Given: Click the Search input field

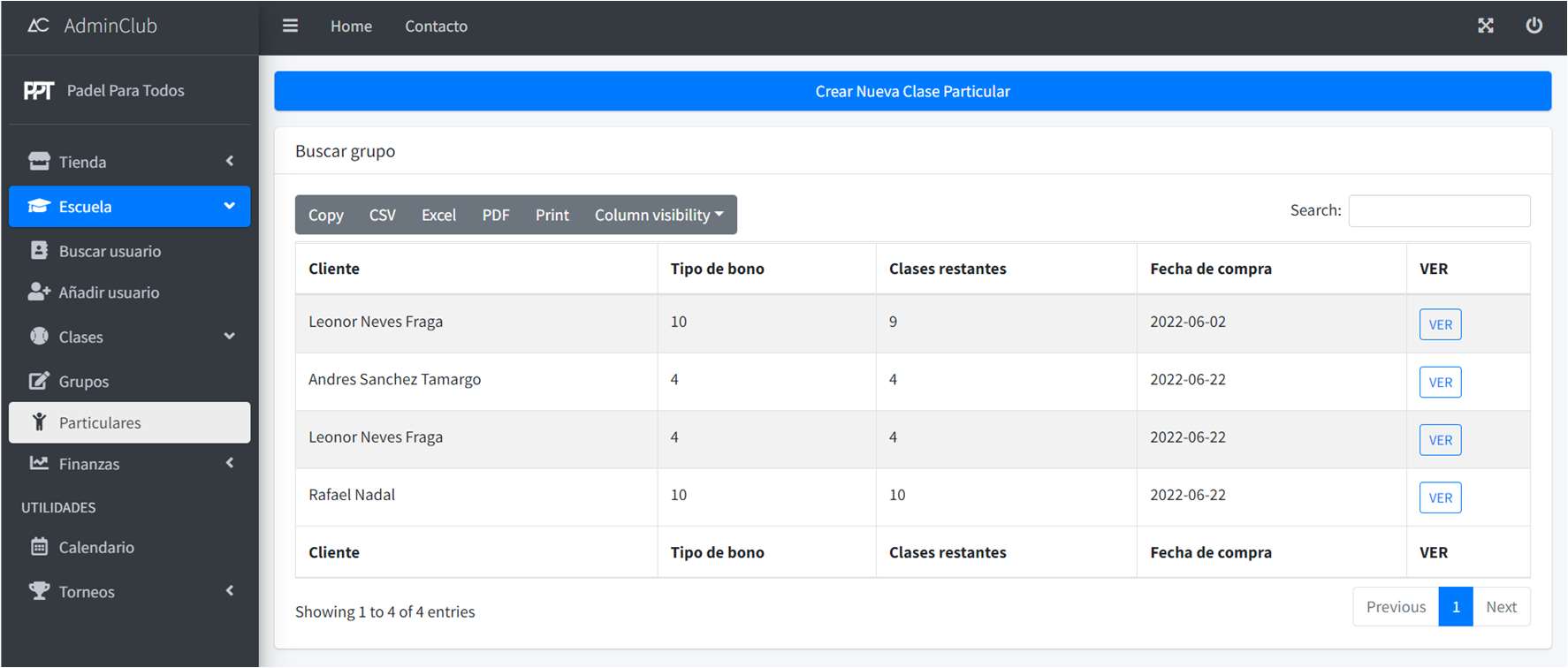Looking at the screenshot, I should [1440, 211].
